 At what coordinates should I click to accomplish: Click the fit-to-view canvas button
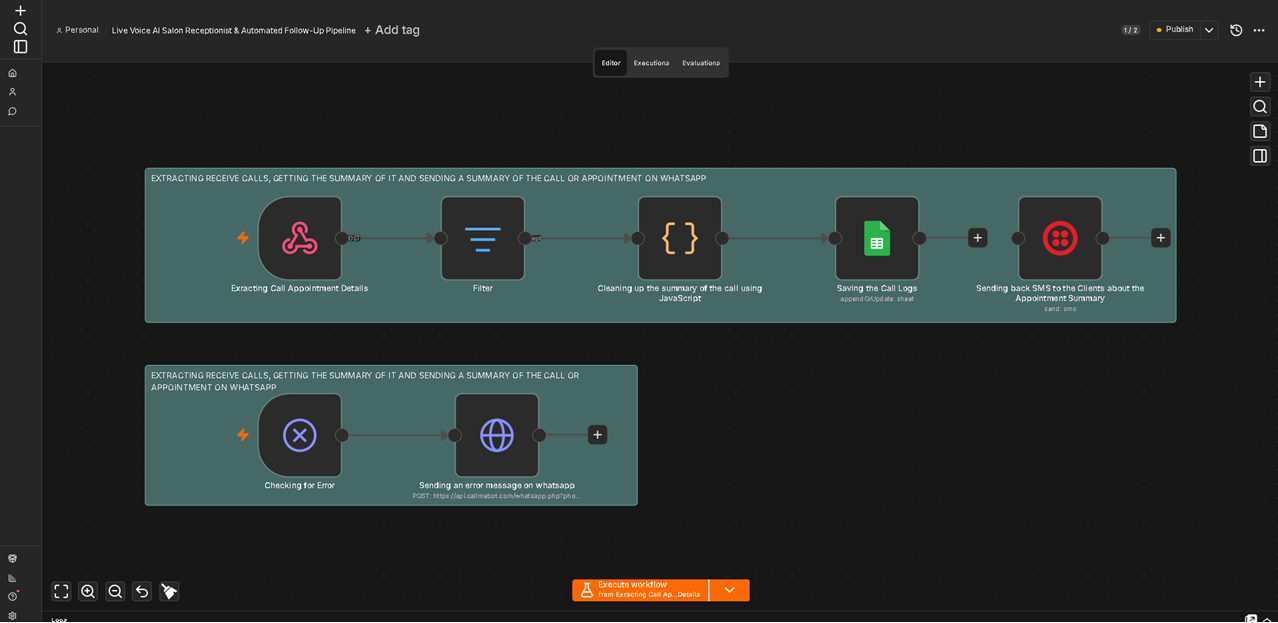point(61,592)
